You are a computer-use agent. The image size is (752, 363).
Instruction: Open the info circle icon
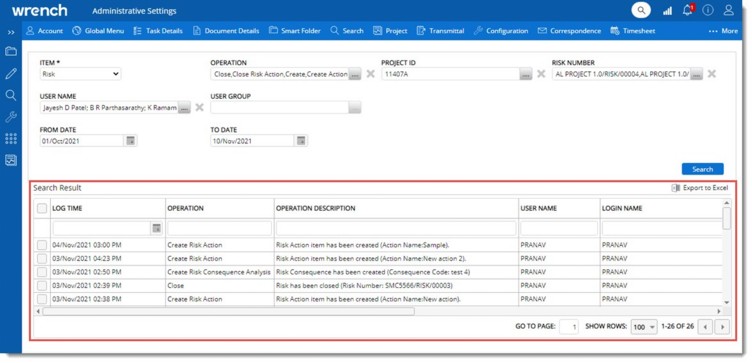click(x=708, y=10)
